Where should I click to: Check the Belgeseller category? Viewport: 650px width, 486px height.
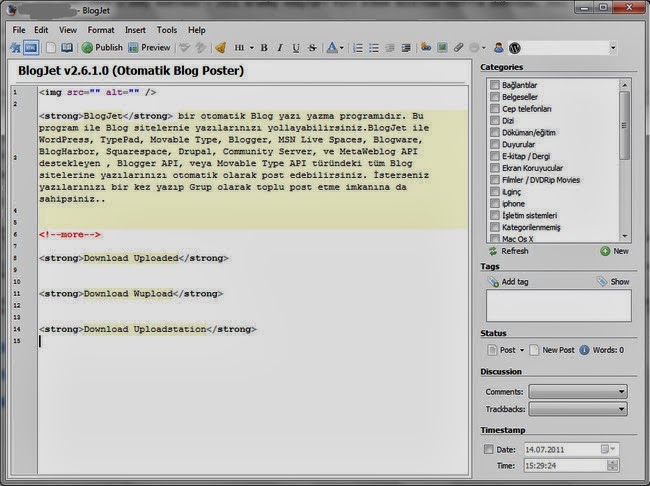tap(495, 97)
